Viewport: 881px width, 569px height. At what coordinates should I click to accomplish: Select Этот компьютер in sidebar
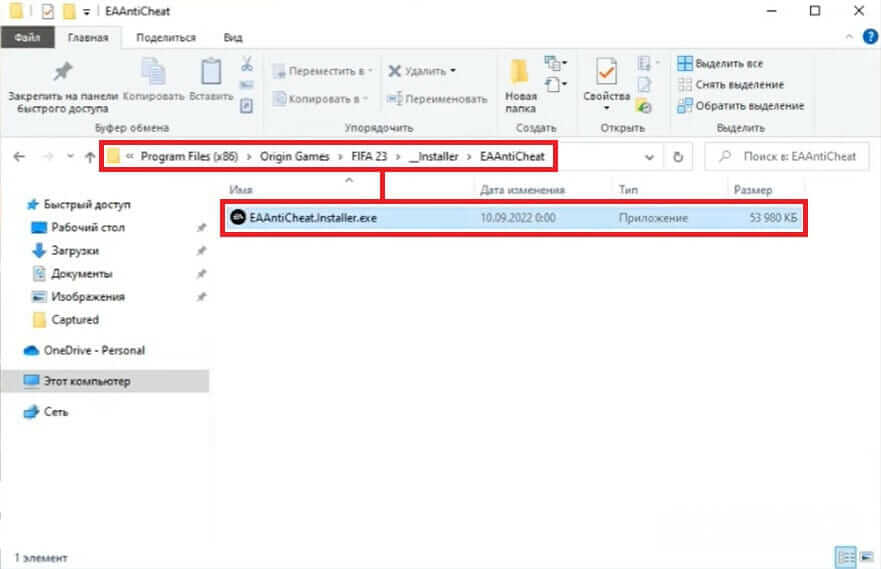point(105,381)
